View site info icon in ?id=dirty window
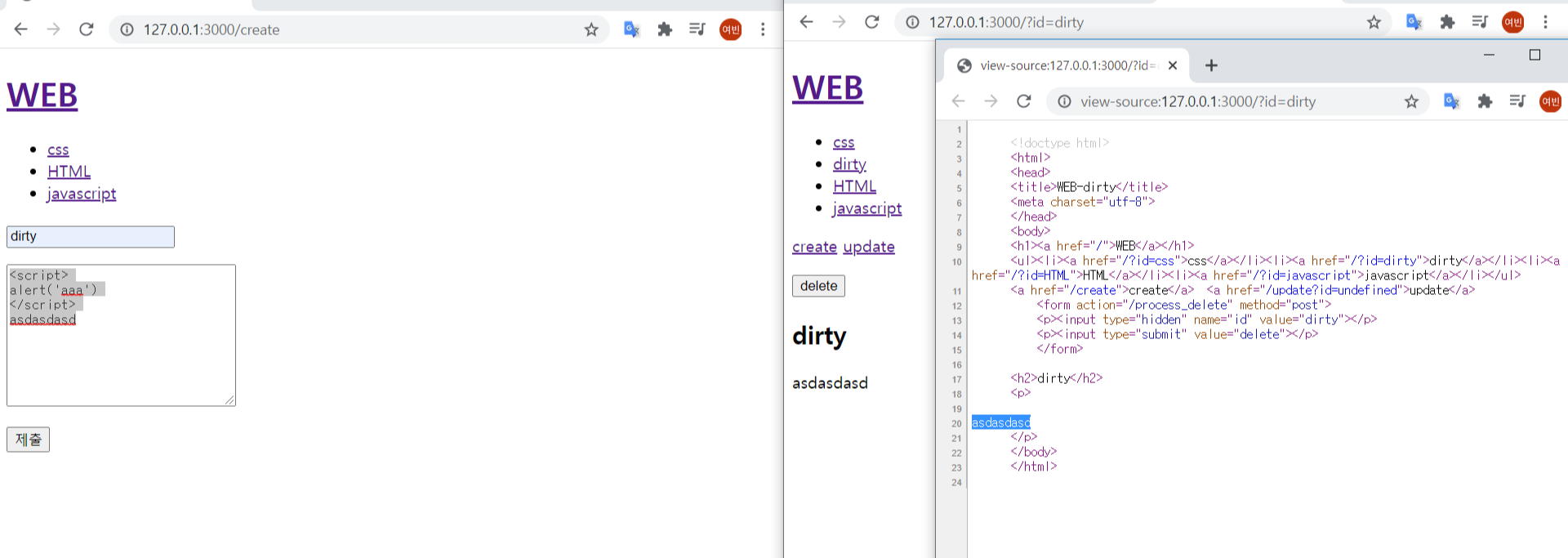 (x=912, y=22)
